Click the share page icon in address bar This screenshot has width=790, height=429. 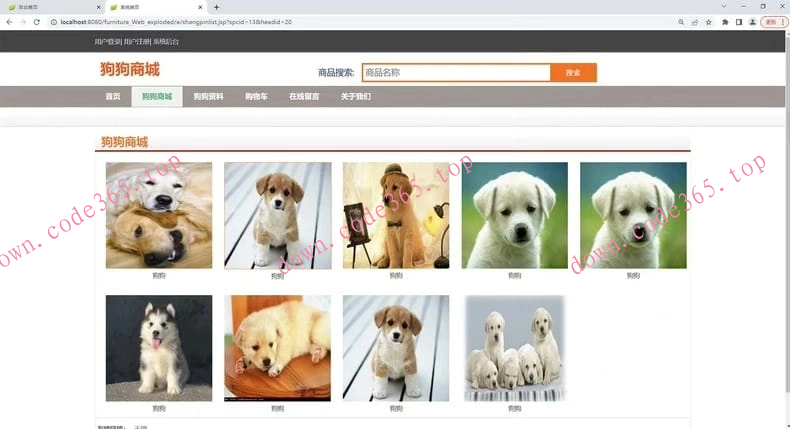pos(694,21)
